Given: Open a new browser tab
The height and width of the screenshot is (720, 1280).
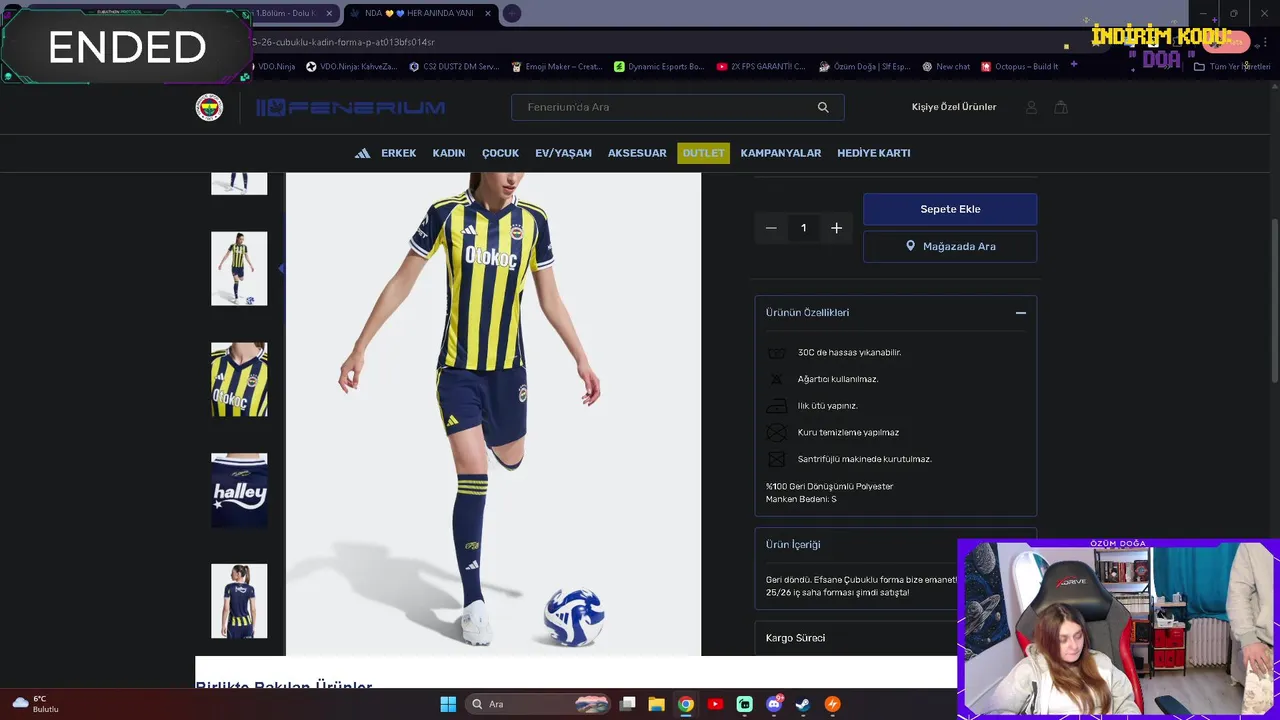Looking at the screenshot, I should pyautogui.click(x=512, y=13).
